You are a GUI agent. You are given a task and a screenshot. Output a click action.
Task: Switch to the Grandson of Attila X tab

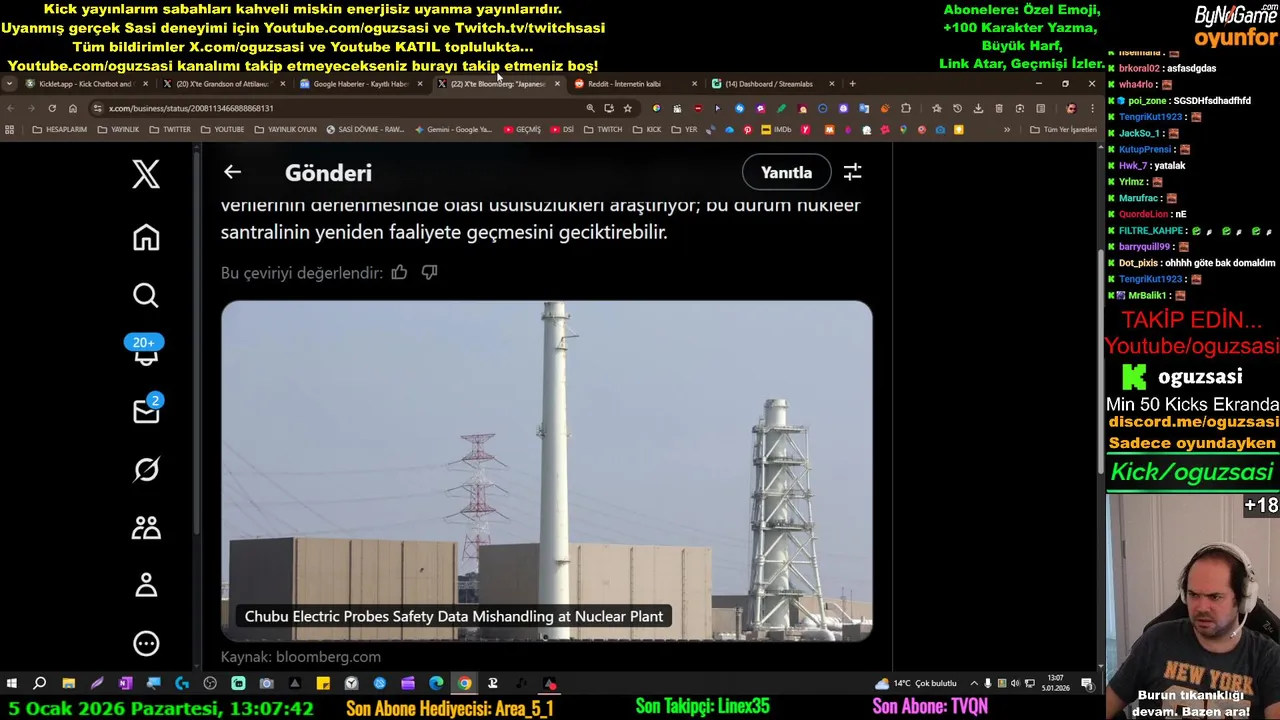(x=222, y=84)
